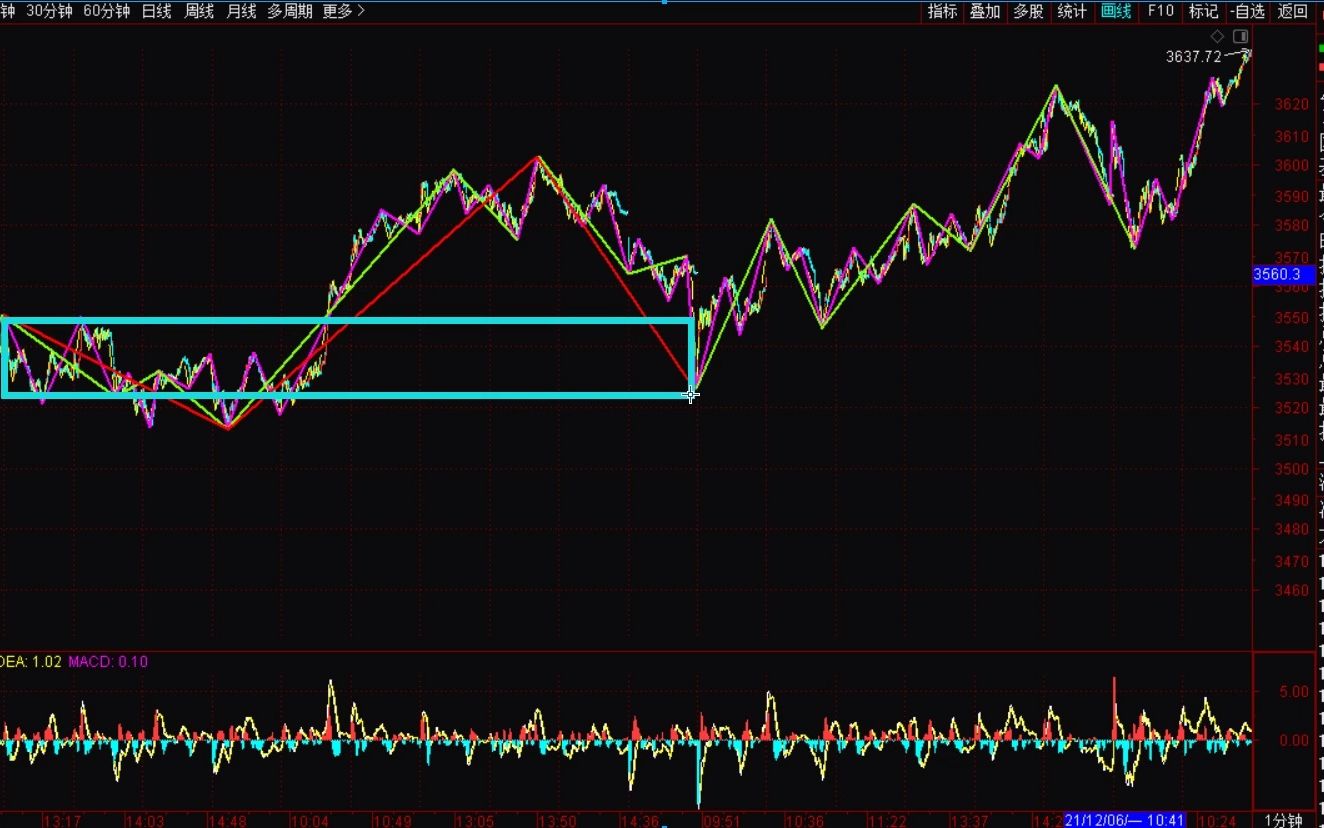Switch to the 30分钟 period
Image resolution: width=1324 pixels, height=828 pixels.
click(49, 11)
